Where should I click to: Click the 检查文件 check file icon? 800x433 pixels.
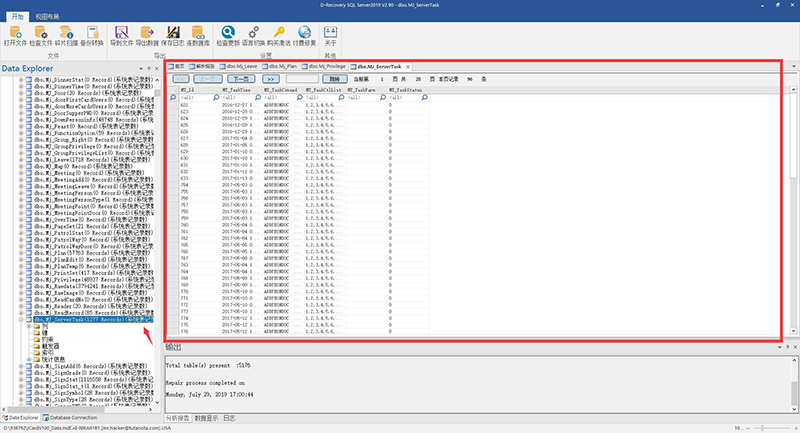(x=40, y=36)
